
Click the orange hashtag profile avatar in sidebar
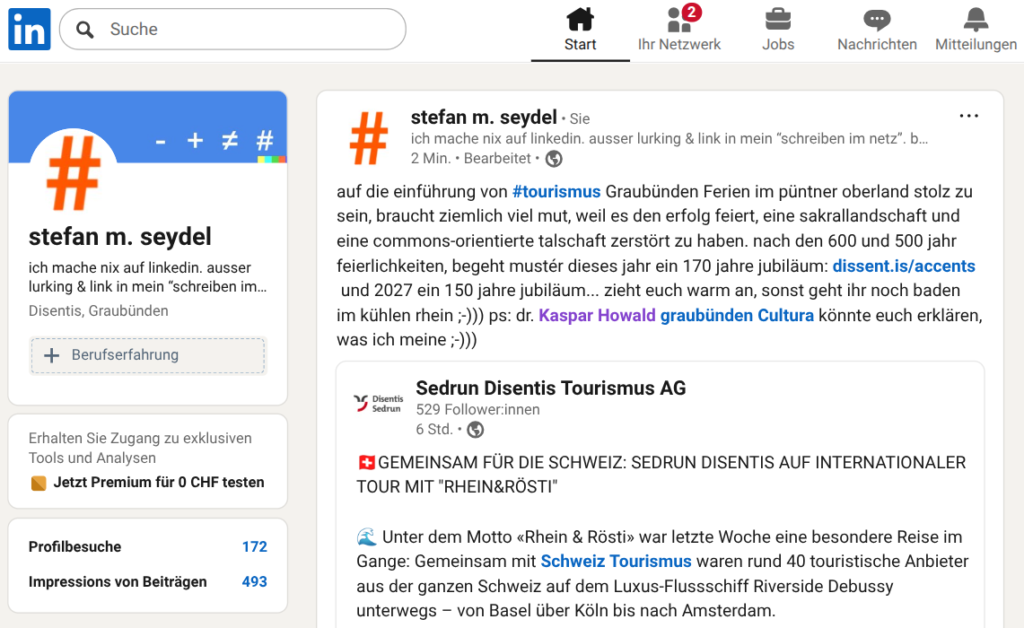(x=74, y=174)
